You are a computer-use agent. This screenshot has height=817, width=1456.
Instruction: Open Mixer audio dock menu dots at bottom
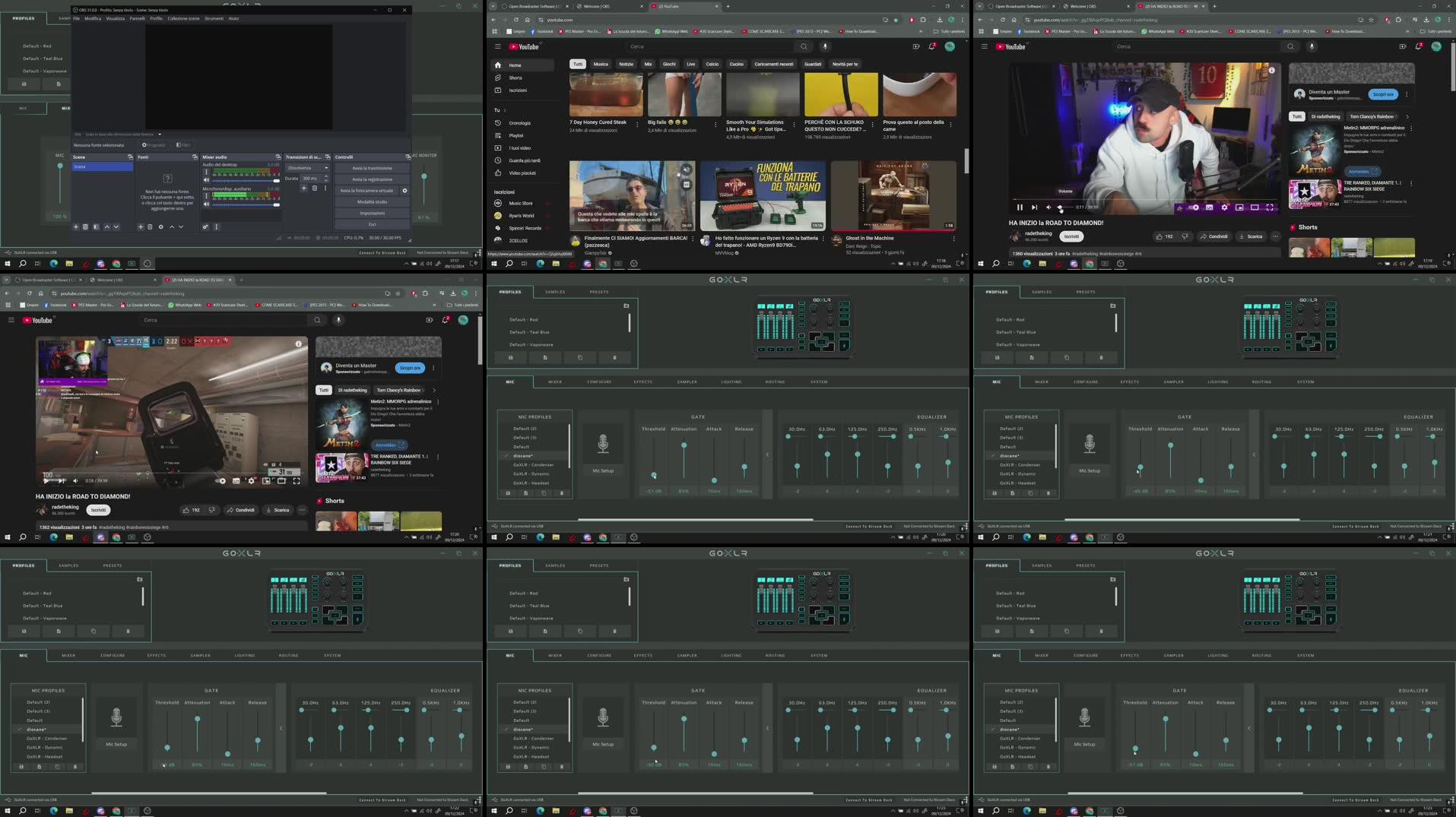[216, 226]
